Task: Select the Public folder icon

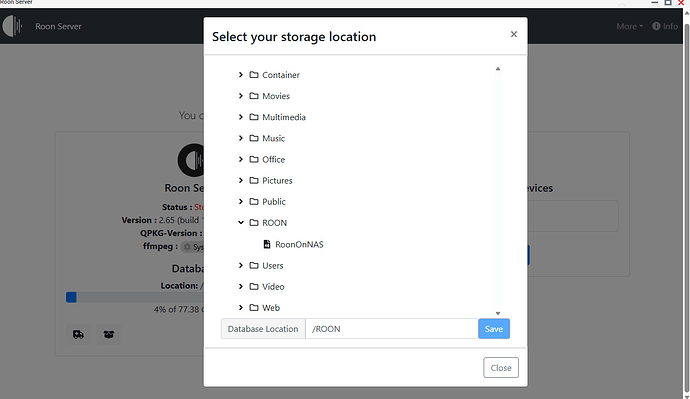Action: tap(254, 201)
